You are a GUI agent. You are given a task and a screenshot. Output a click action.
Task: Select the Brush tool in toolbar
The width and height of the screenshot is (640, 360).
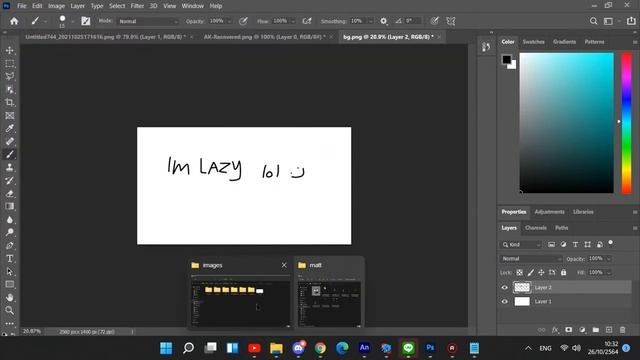tap(10, 154)
